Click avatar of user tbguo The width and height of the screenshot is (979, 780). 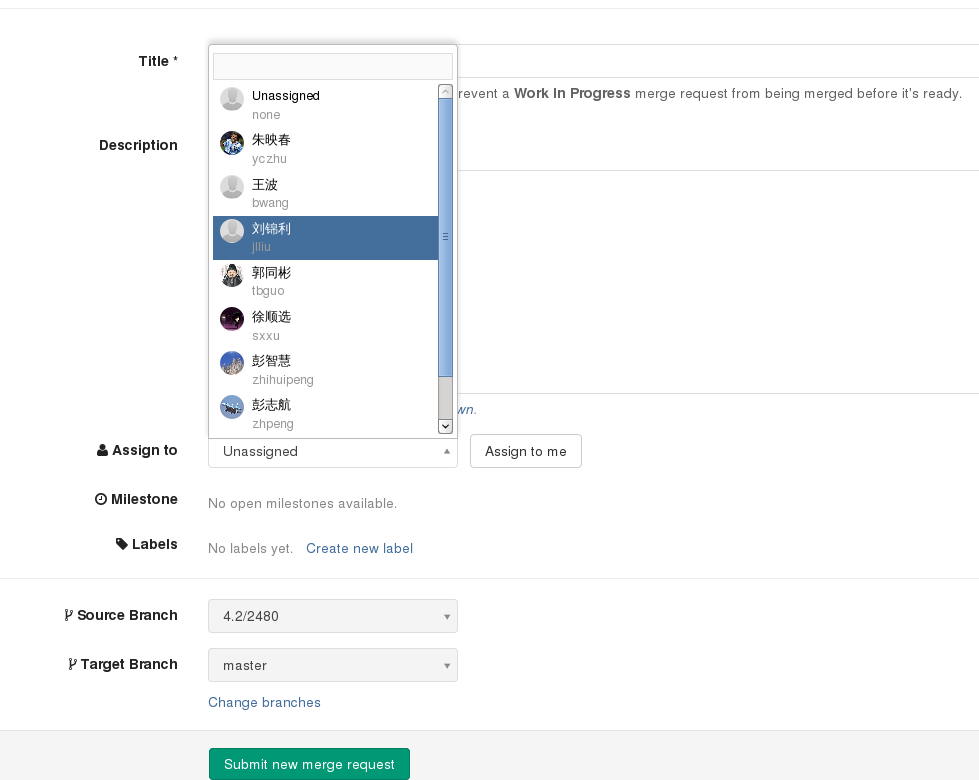[x=232, y=275]
